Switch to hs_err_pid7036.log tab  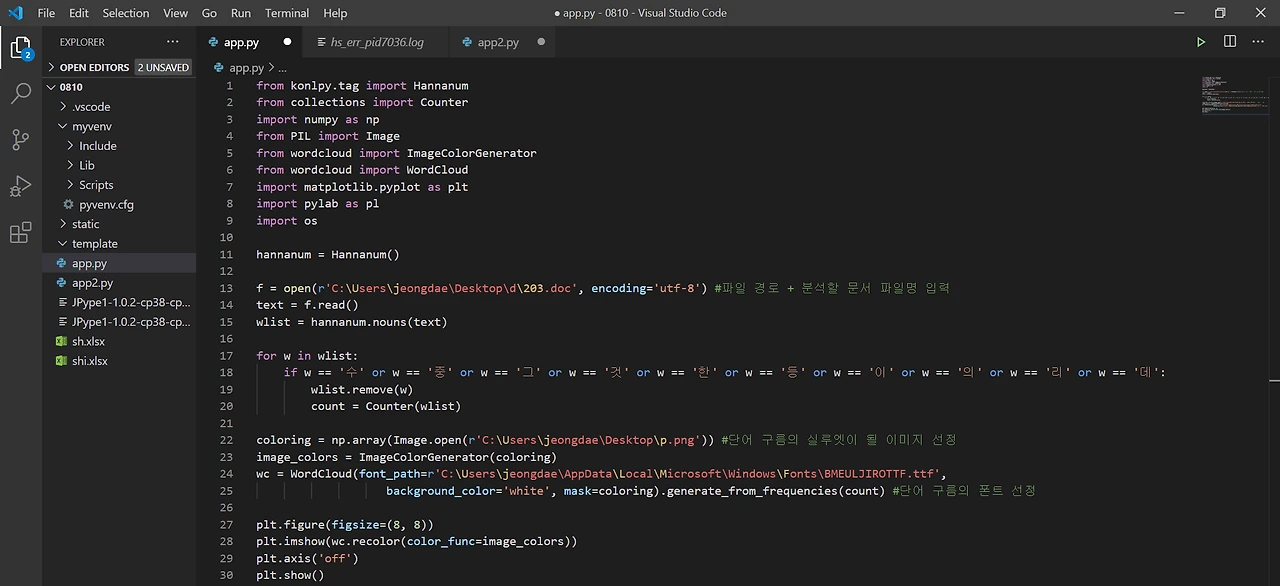pyautogui.click(x=376, y=42)
